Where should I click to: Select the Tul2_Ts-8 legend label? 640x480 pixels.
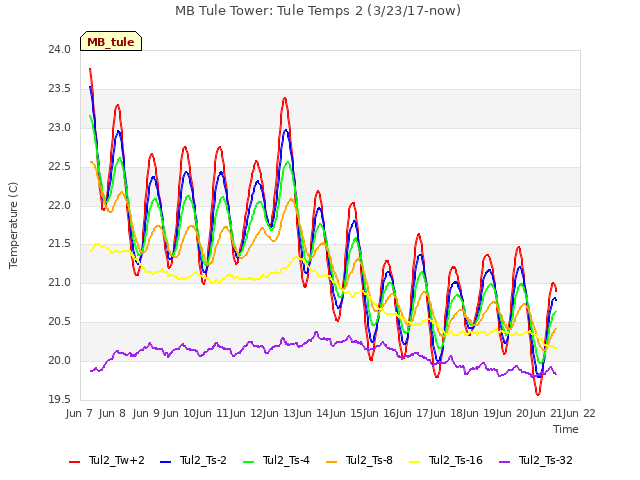(369, 460)
